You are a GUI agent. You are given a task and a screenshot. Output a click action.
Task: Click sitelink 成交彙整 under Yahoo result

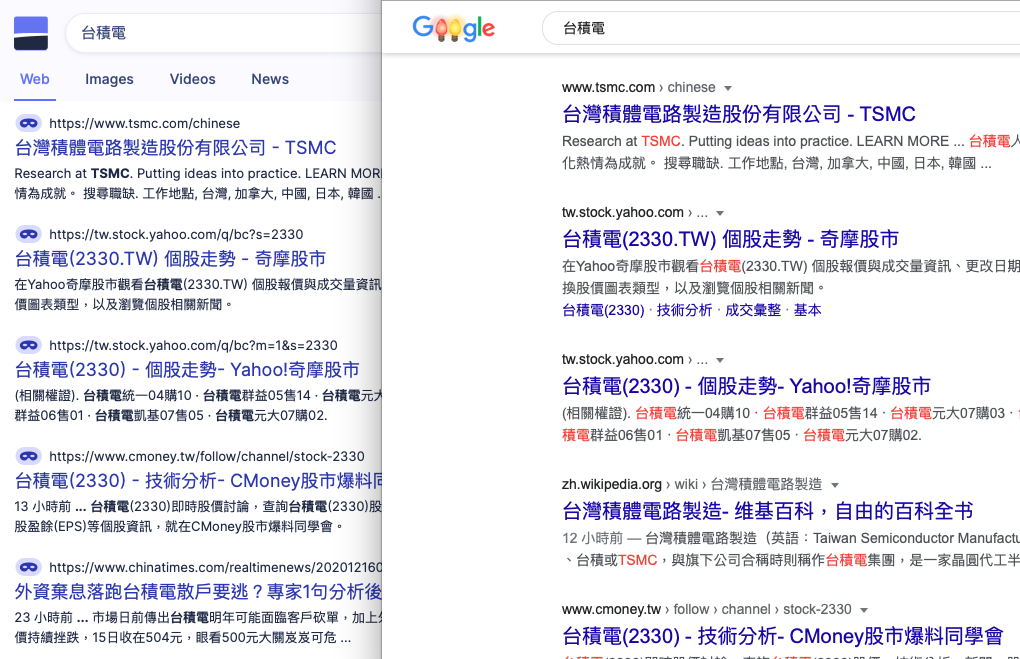753,310
